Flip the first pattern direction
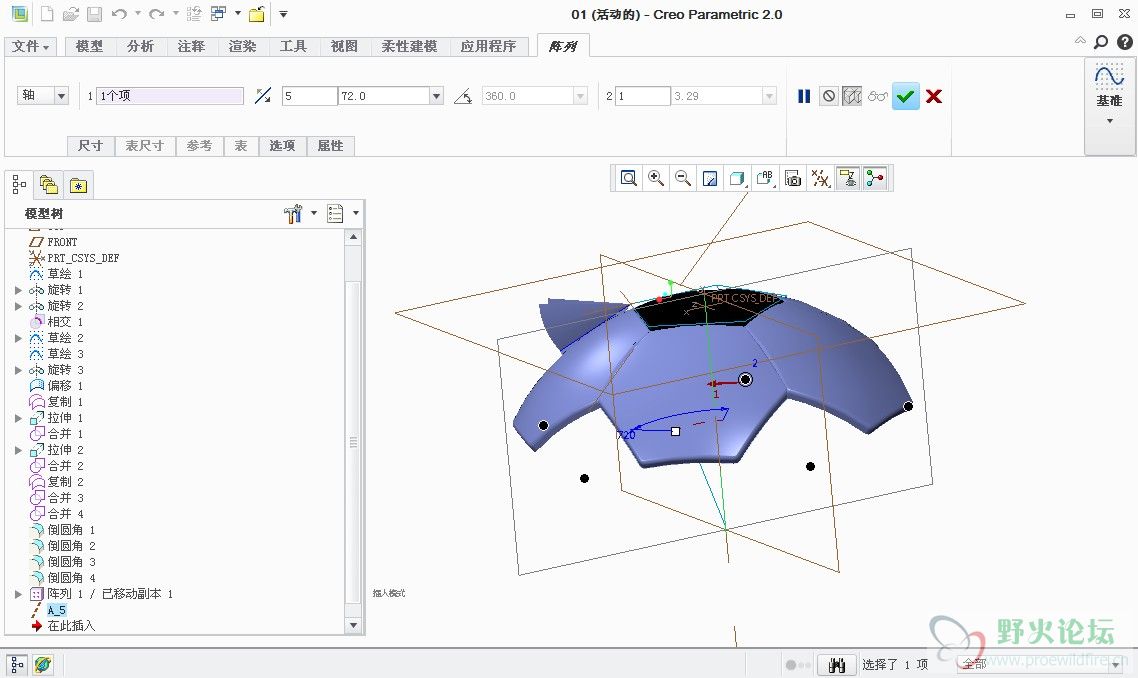1138x678 pixels. tap(263, 96)
